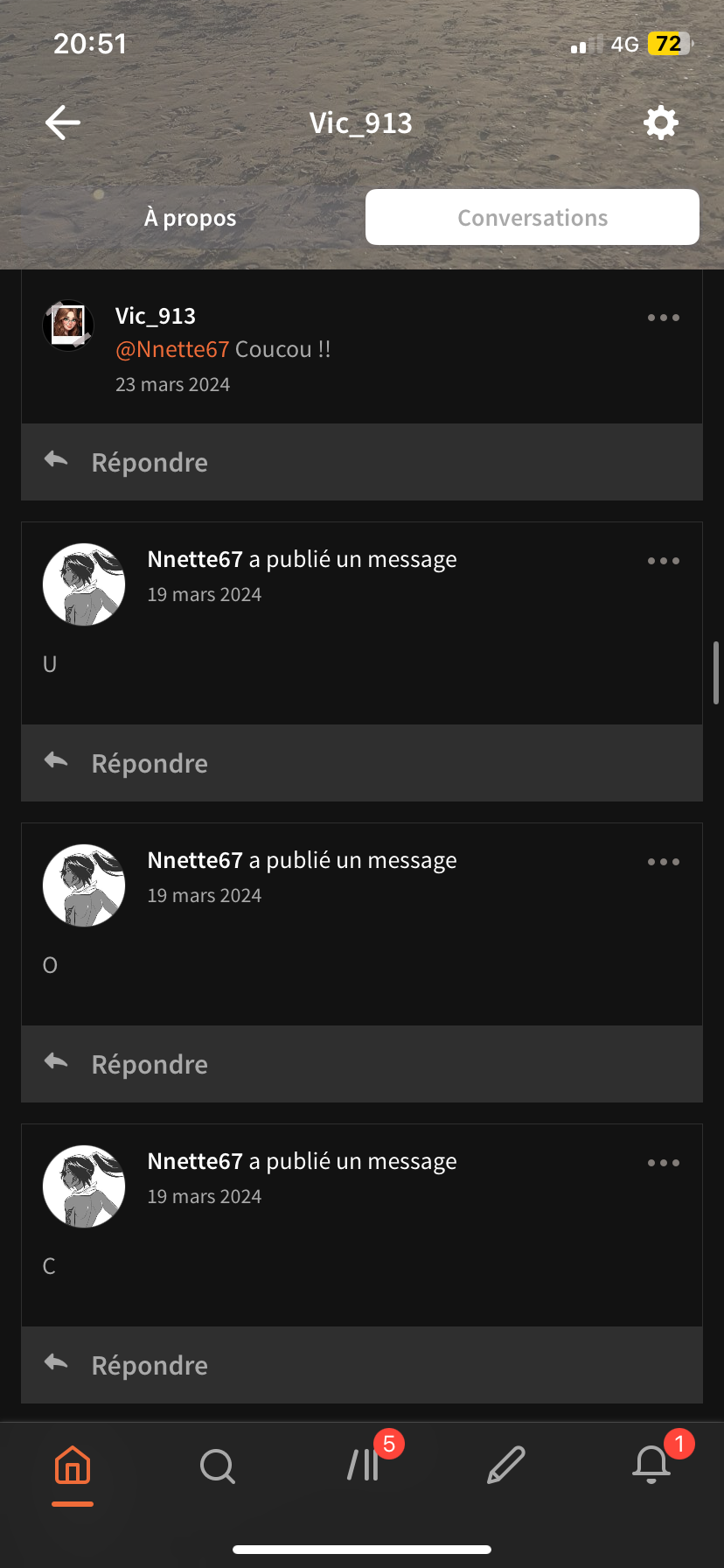Select the Conversations tab
Screen dimensions: 724x1568
click(533, 217)
